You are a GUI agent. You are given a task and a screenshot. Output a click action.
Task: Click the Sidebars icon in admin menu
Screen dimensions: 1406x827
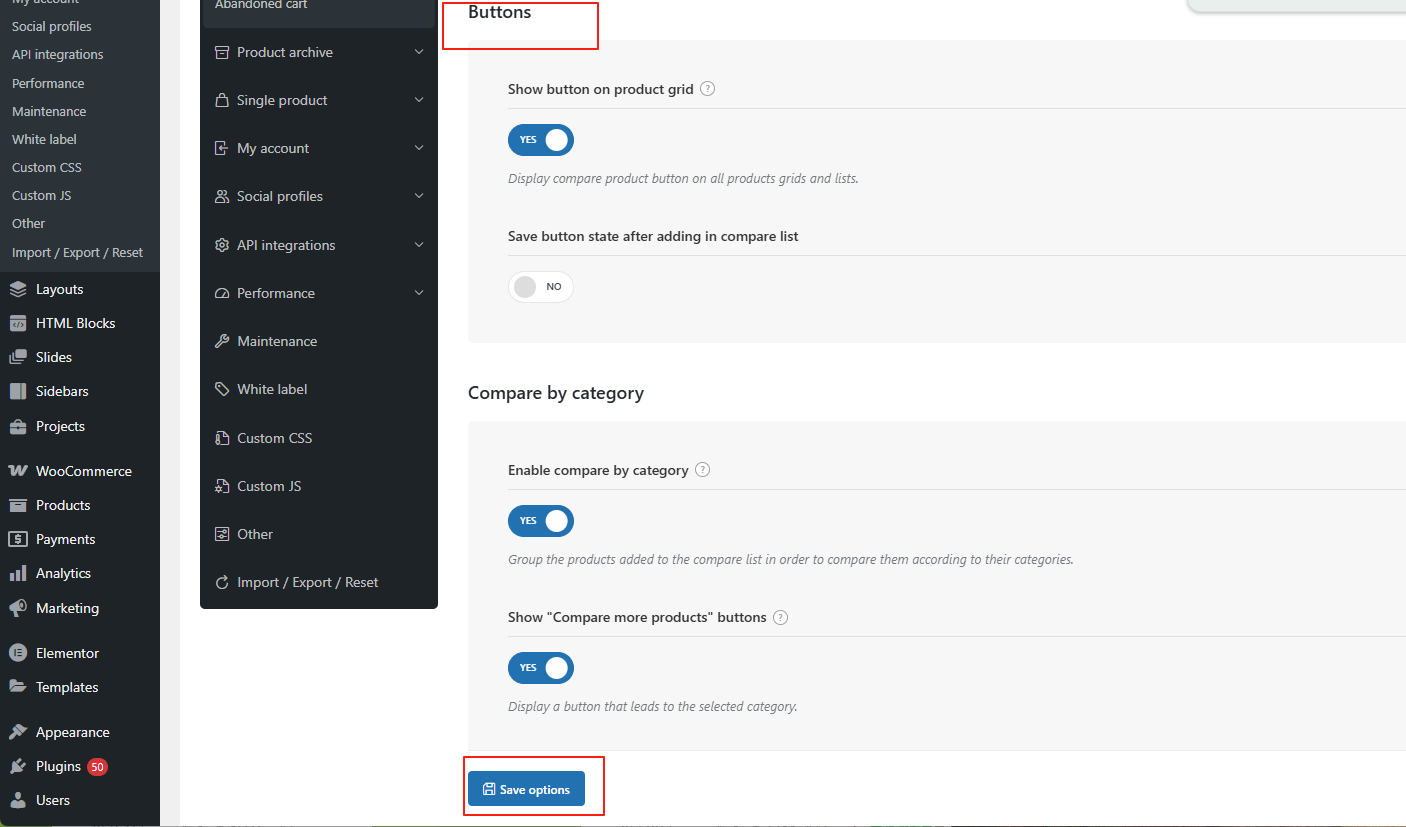18,391
